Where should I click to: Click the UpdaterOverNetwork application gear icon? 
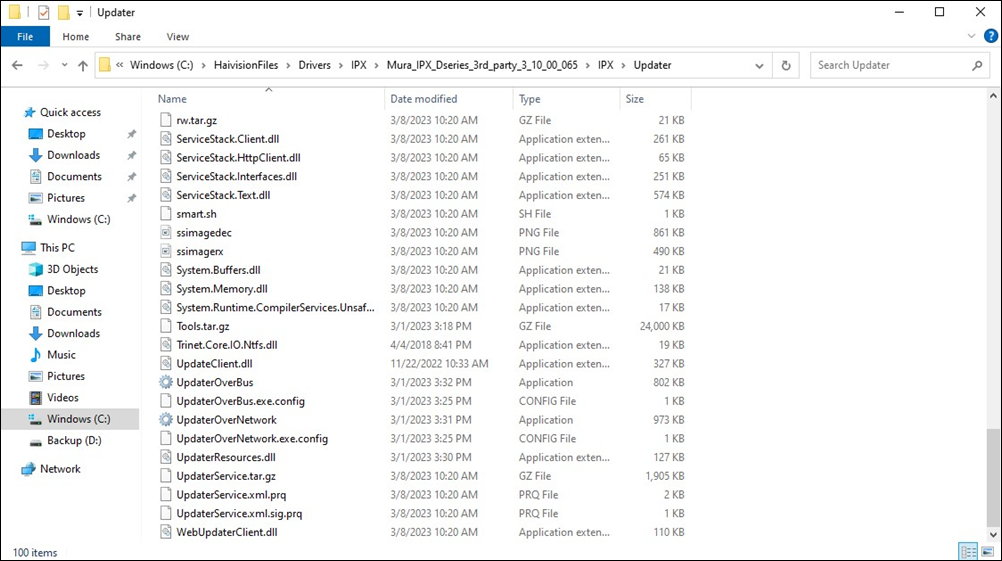click(166, 420)
